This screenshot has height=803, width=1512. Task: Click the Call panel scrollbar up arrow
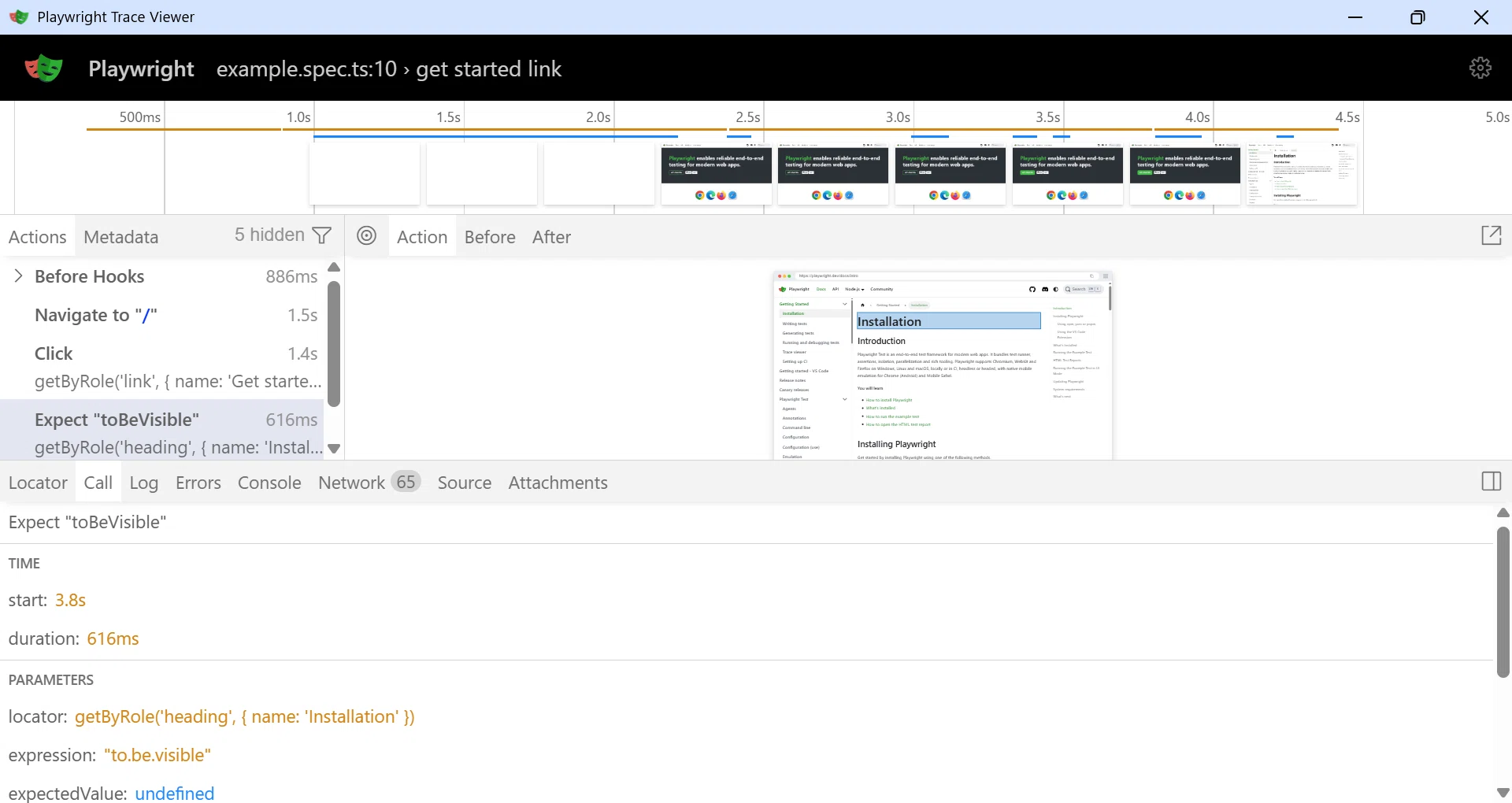coord(1503,513)
